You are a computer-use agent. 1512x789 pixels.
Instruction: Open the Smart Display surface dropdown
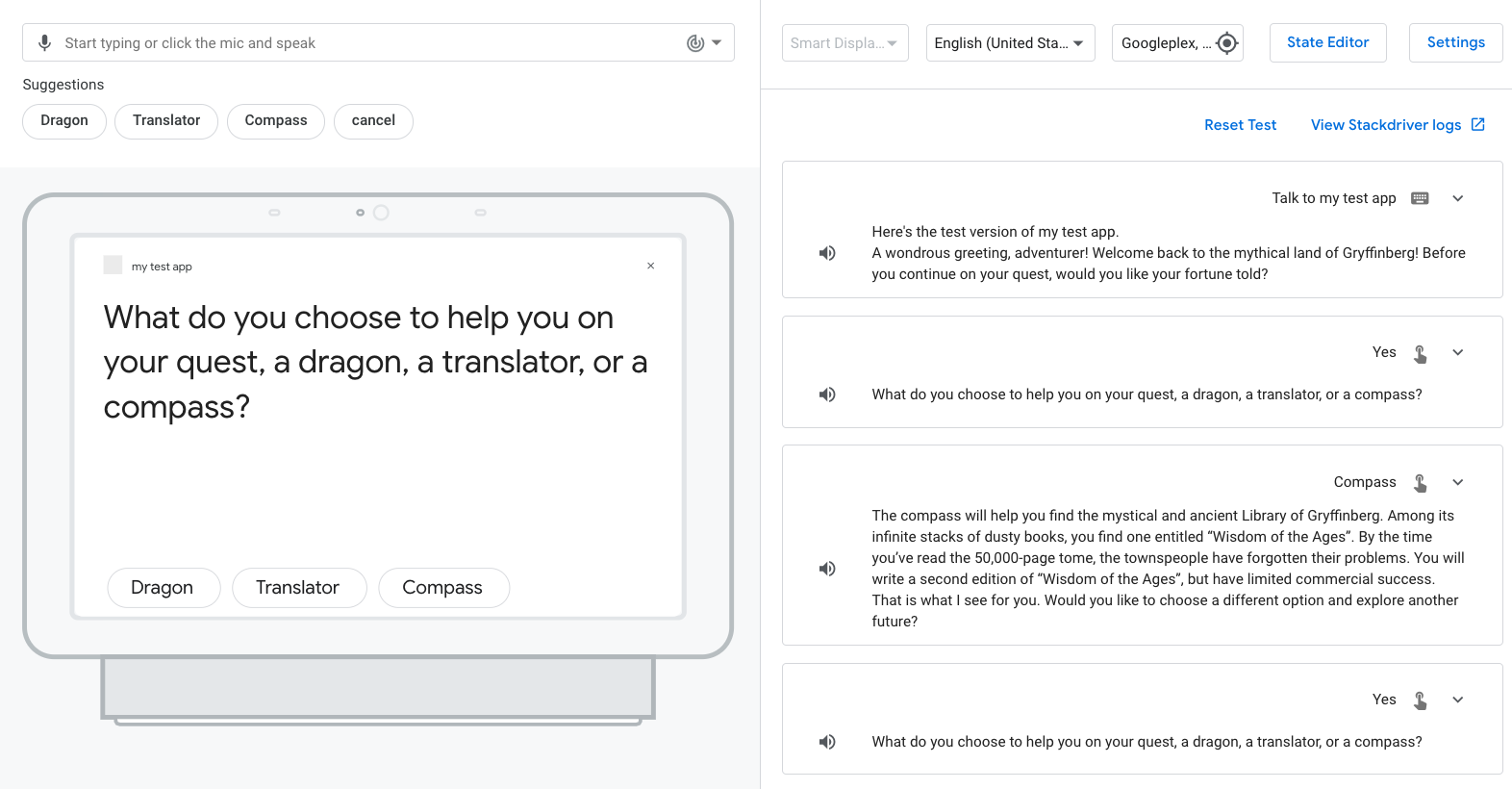click(x=844, y=43)
